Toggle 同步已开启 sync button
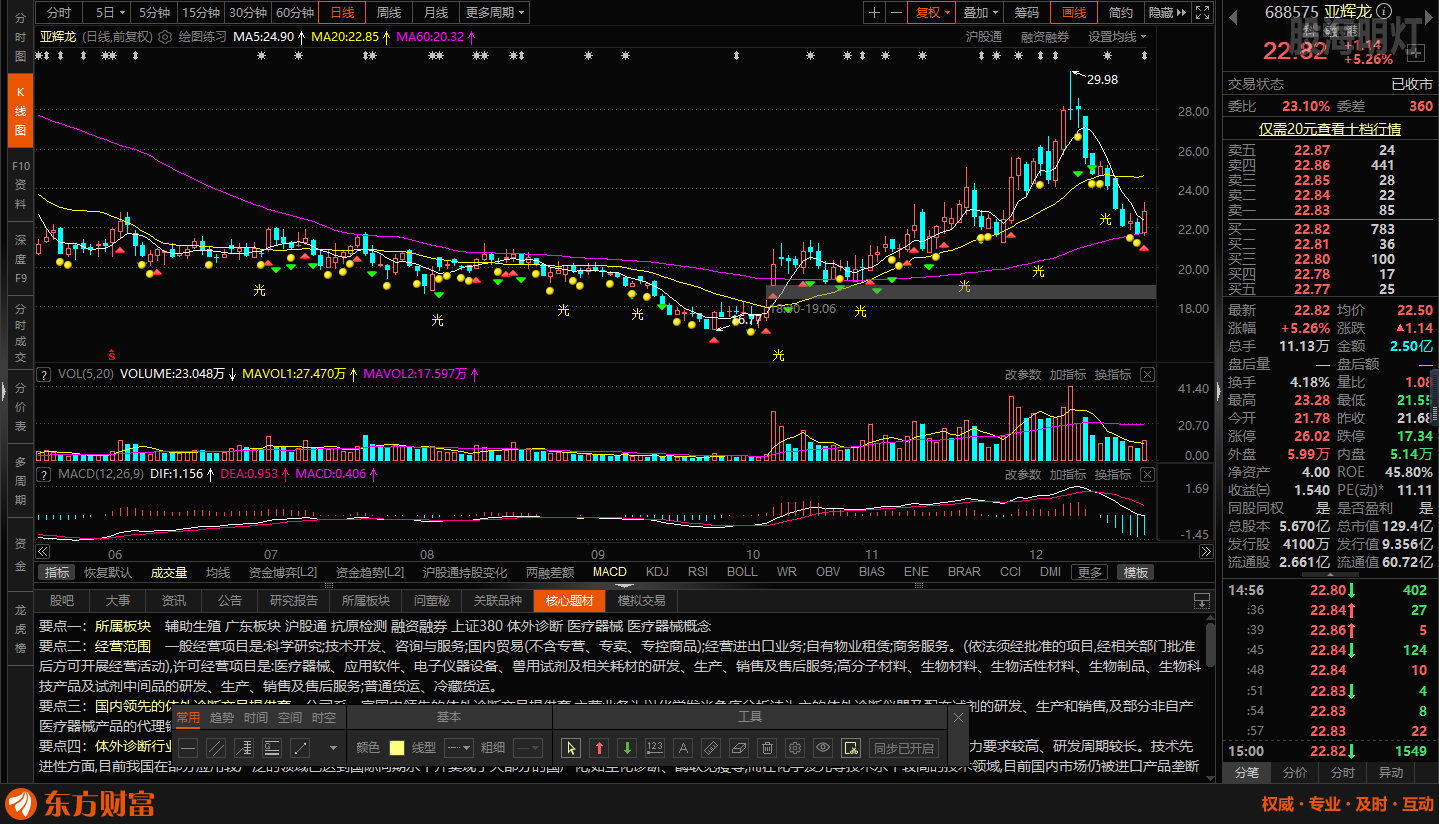 point(904,747)
